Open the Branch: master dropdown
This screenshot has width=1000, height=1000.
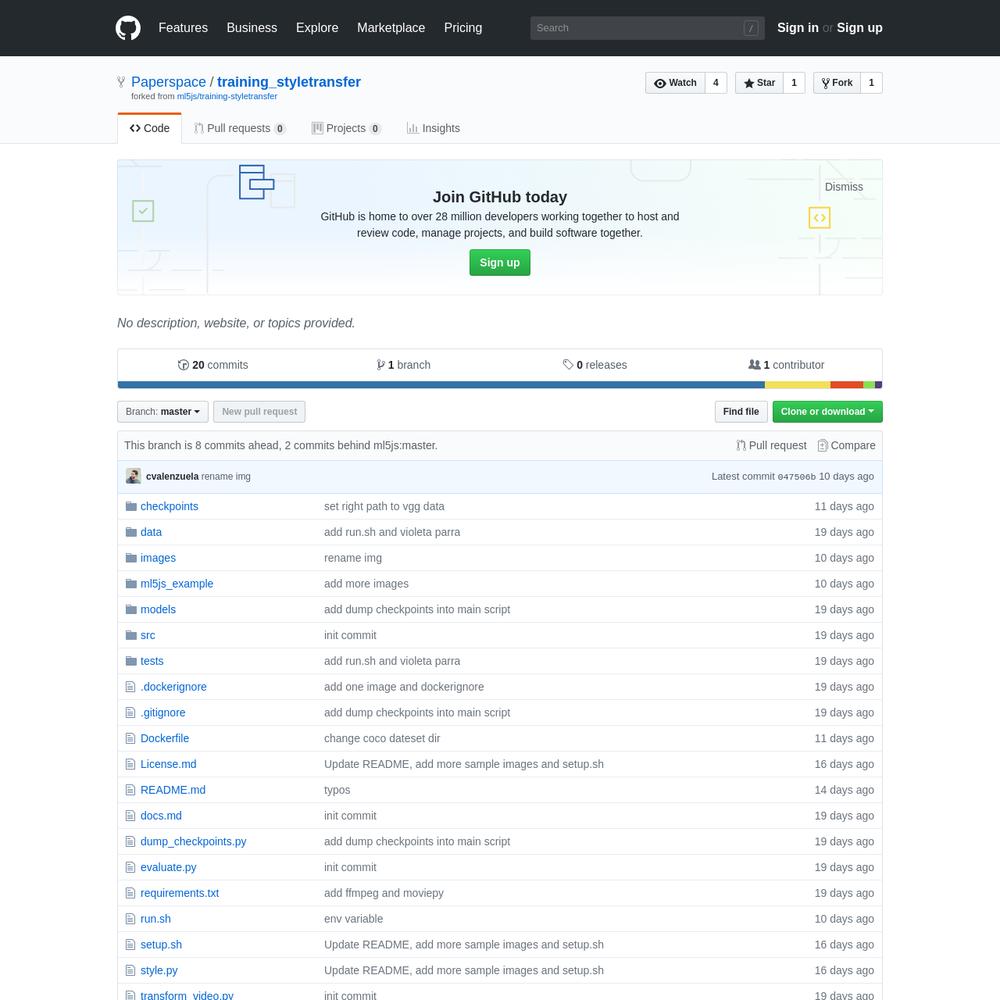pyautogui.click(x=163, y=412)
